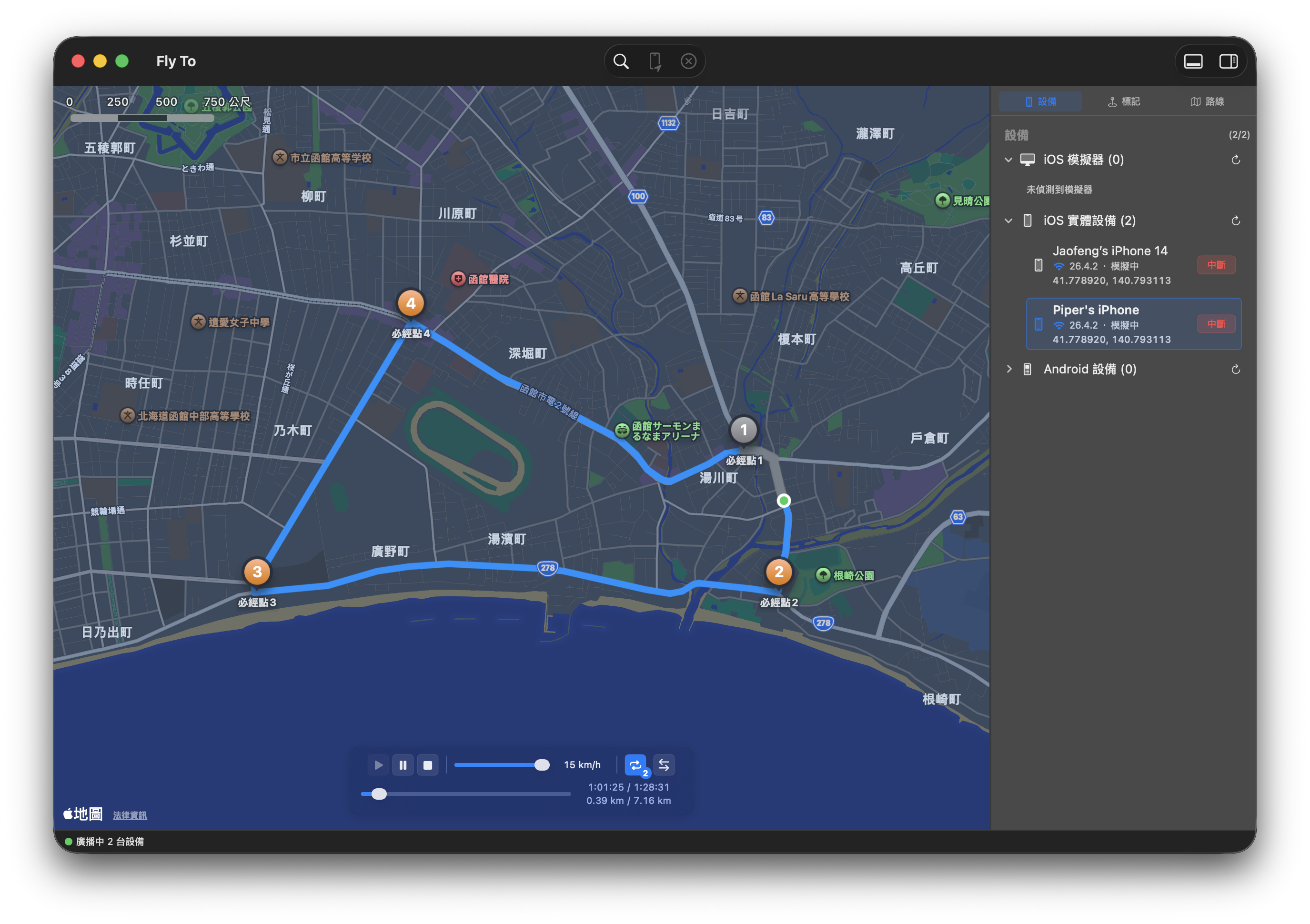Screen dimensions: 1310x924
Task: Click the device location icon in toolbar
Action: click(655, 61)
